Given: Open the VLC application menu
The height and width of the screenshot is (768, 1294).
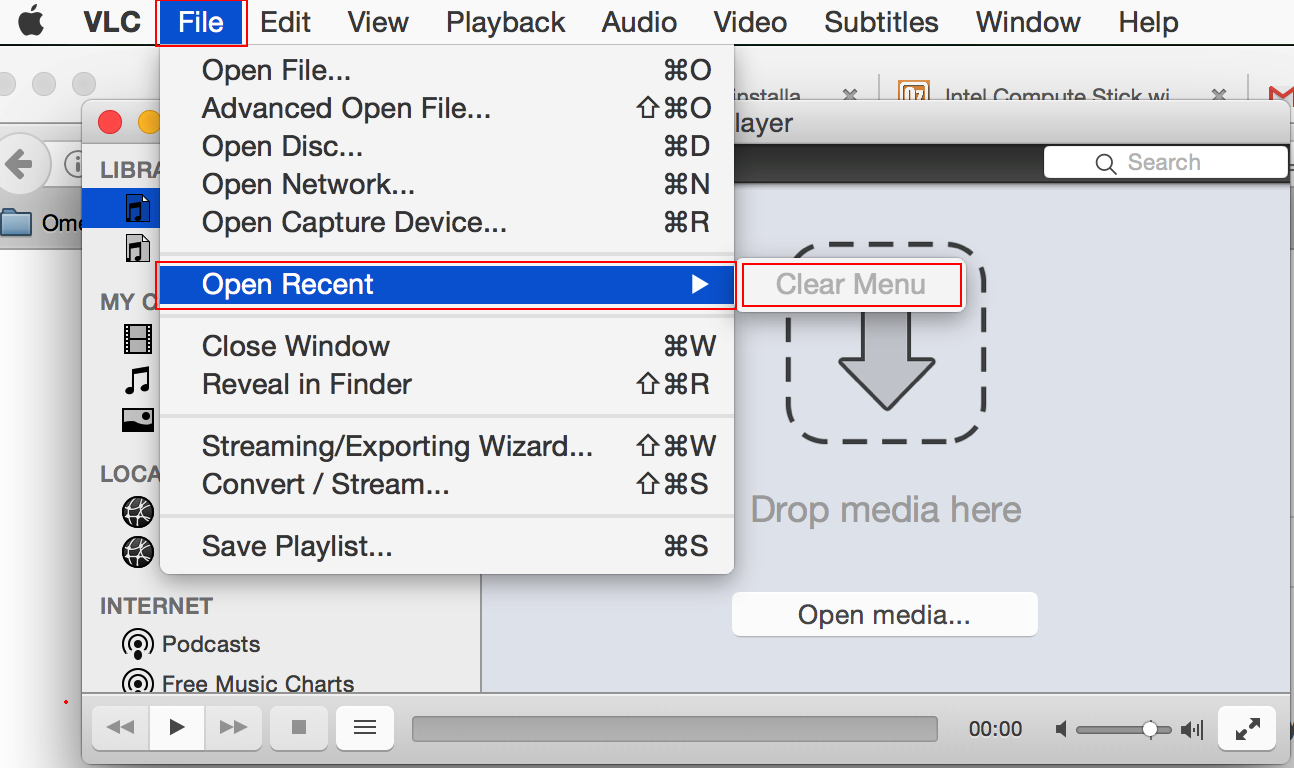Looking at the screenshot, I should (112, 22).
